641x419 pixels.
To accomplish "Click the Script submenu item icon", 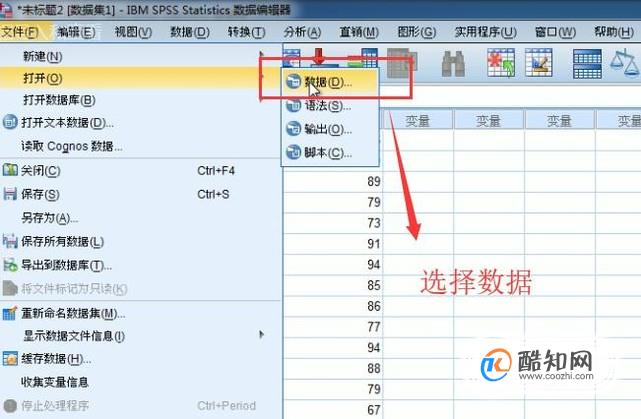I will (294, 153).
